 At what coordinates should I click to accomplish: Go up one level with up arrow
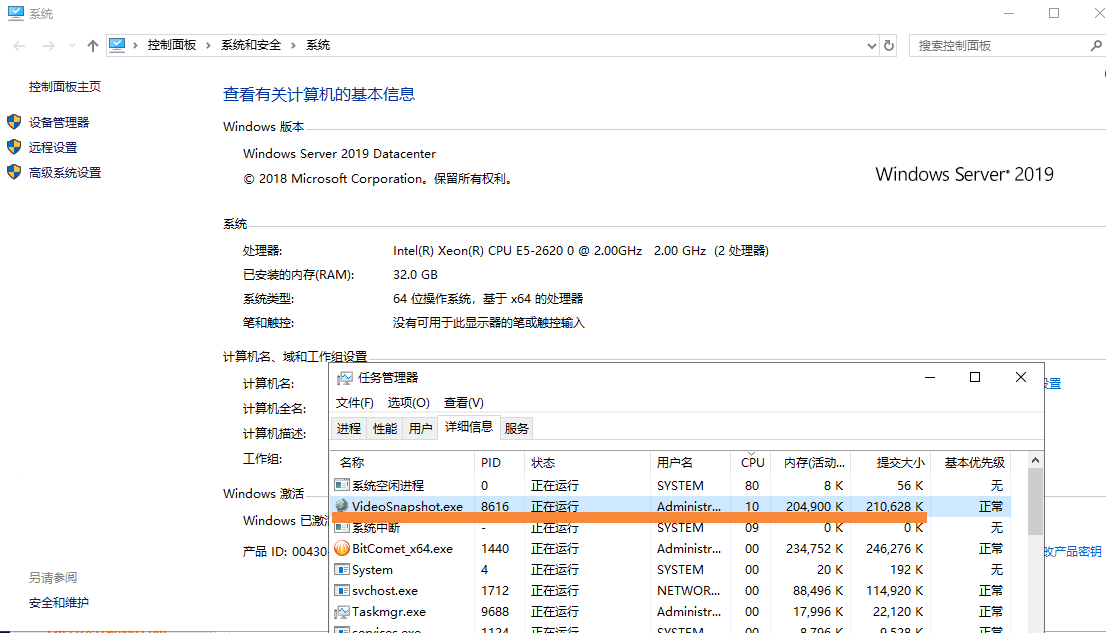[92, 46]
